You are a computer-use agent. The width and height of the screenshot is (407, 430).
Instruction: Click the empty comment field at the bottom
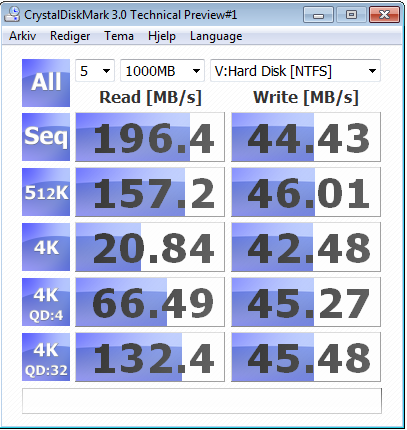pos(202,401)
